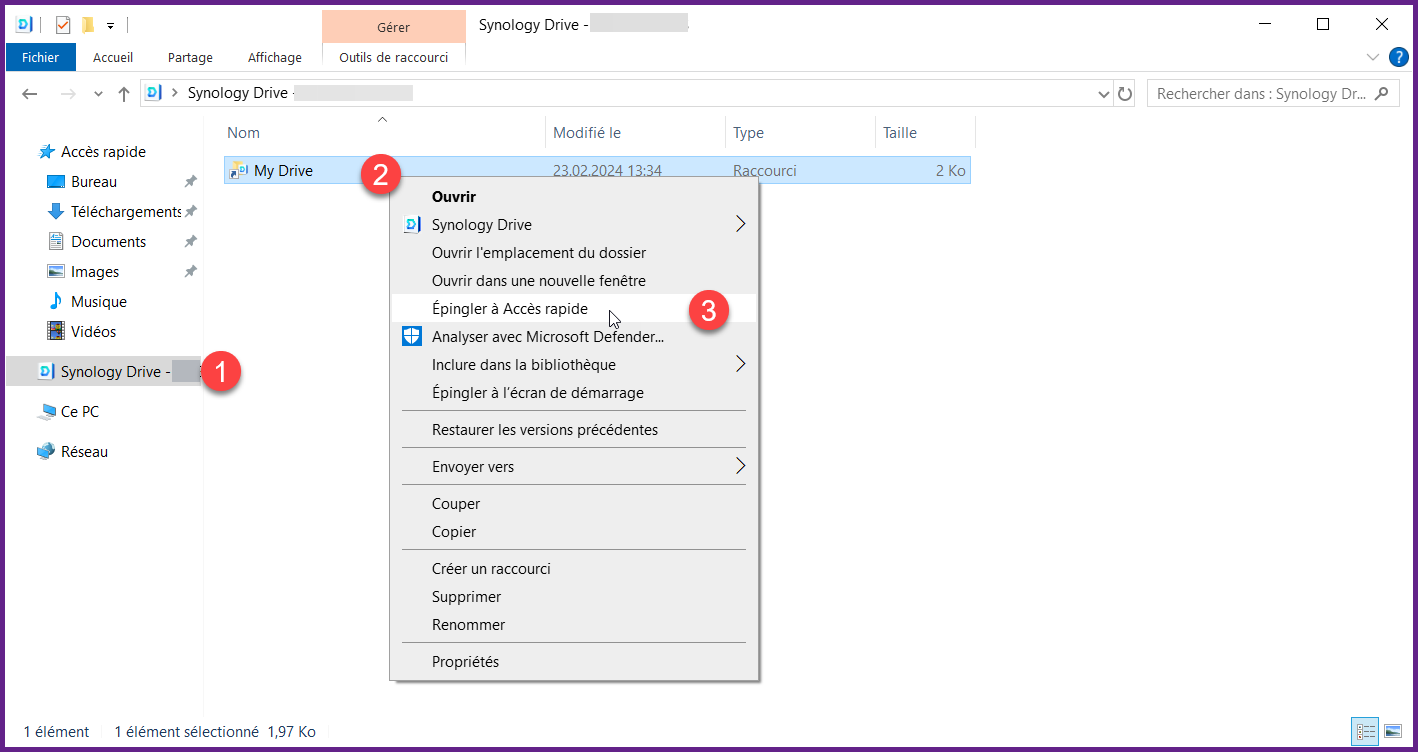The image size is (1418, 752).
Task: Switch to details view in status bar
Action: pos(1366,732)
